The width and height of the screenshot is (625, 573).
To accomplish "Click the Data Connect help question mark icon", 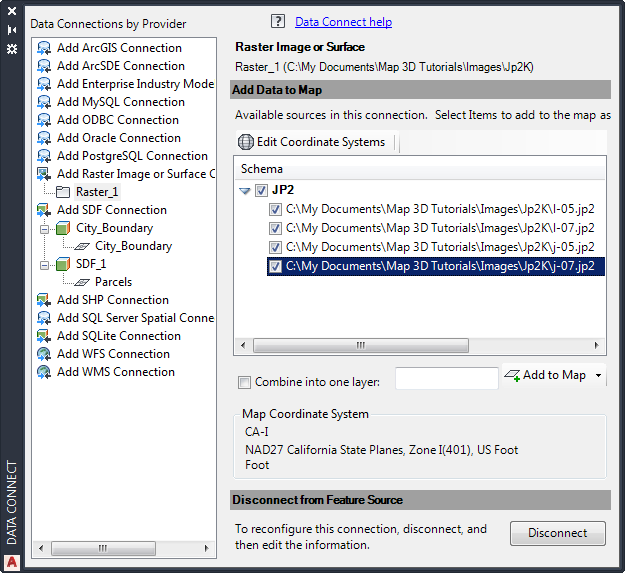I will (278, 21).
